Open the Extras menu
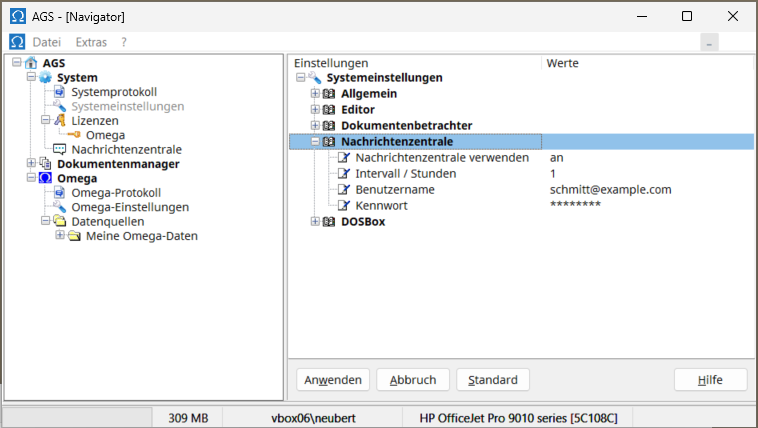 click(91, 42)
